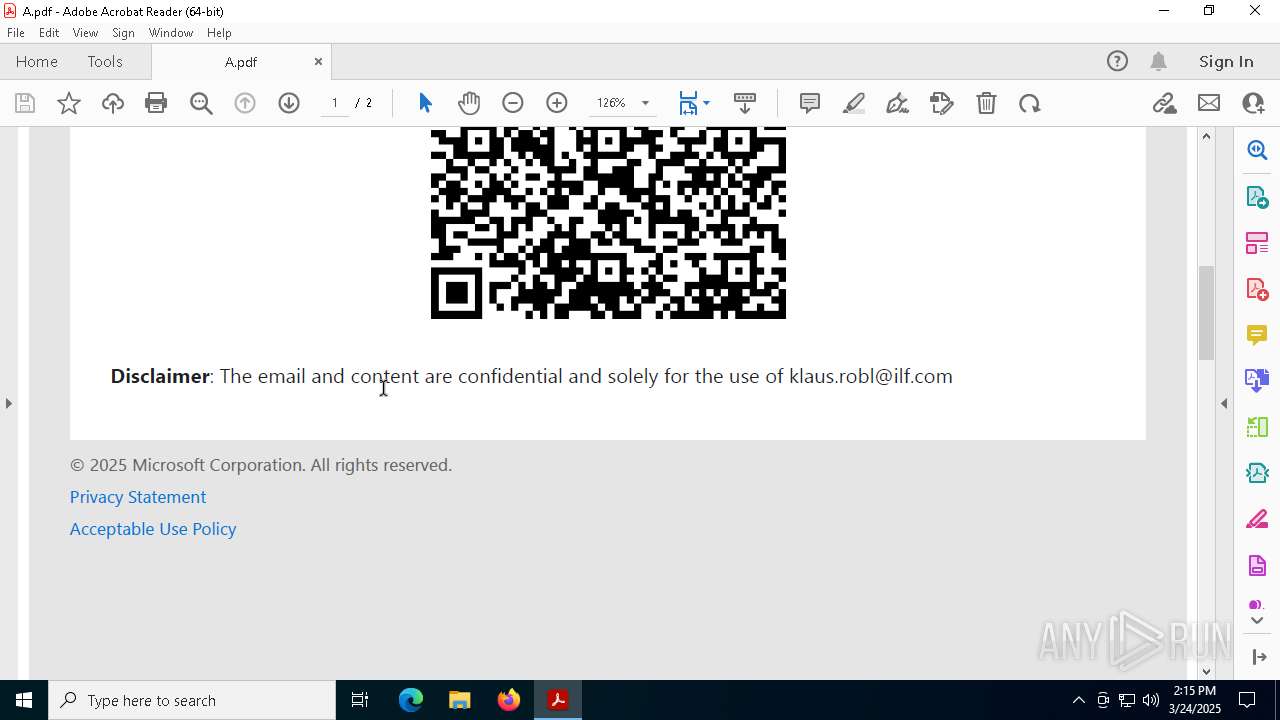This screenshot has width=1280, height=720.
Task: Open the Acceptable Use Policy link
Action: click(153, 529)
